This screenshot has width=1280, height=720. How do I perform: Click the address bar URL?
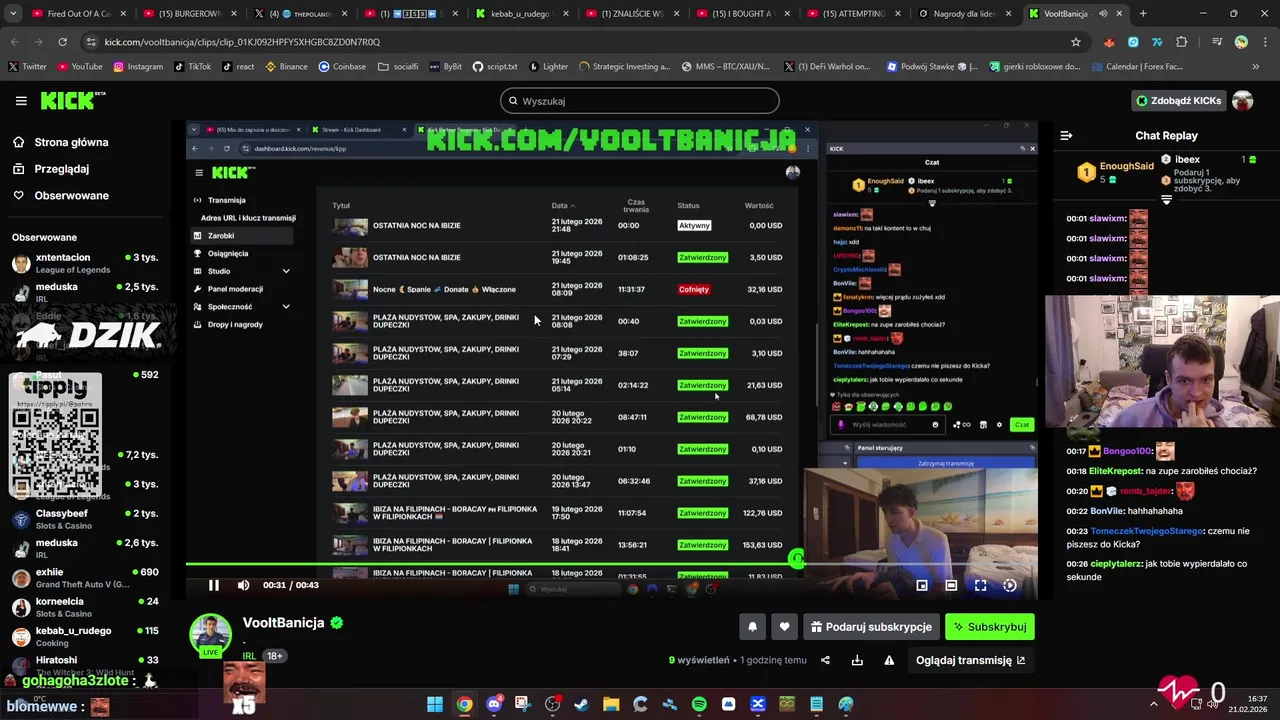tap(243, 42)
